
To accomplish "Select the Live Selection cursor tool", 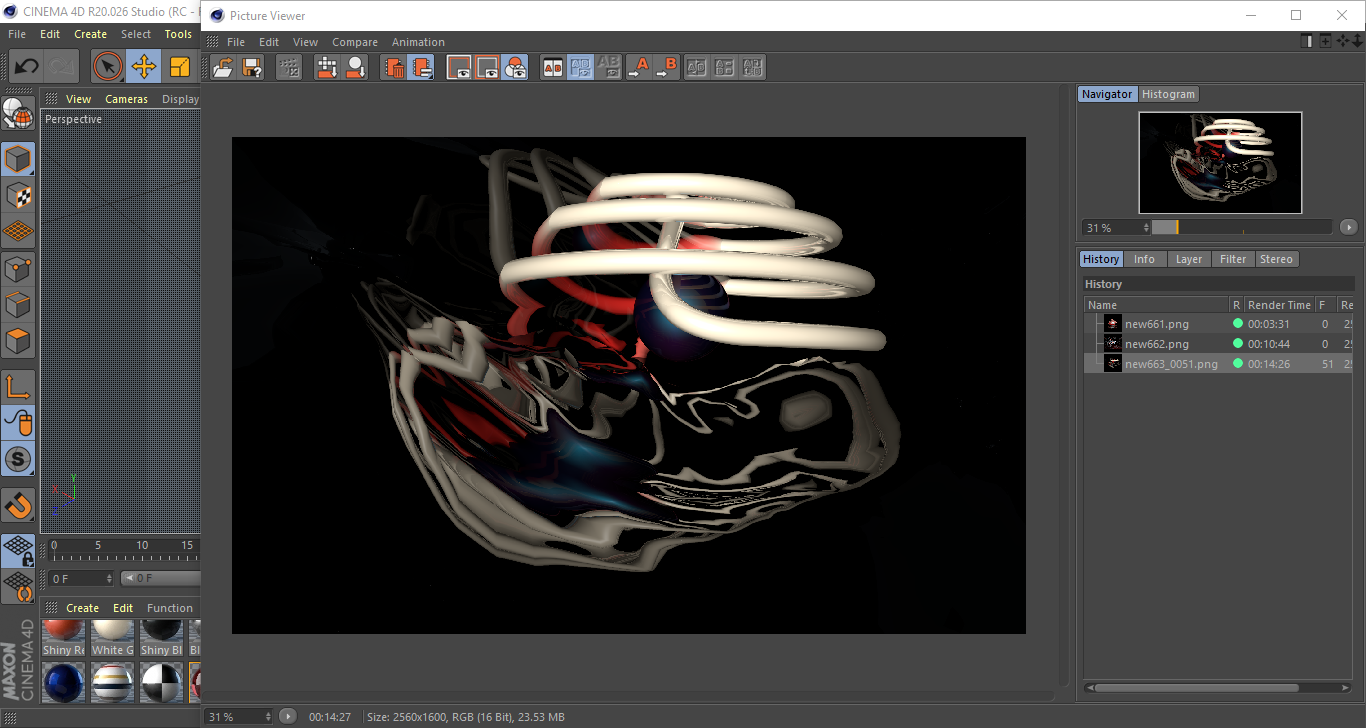I will [x=108, y=67].
